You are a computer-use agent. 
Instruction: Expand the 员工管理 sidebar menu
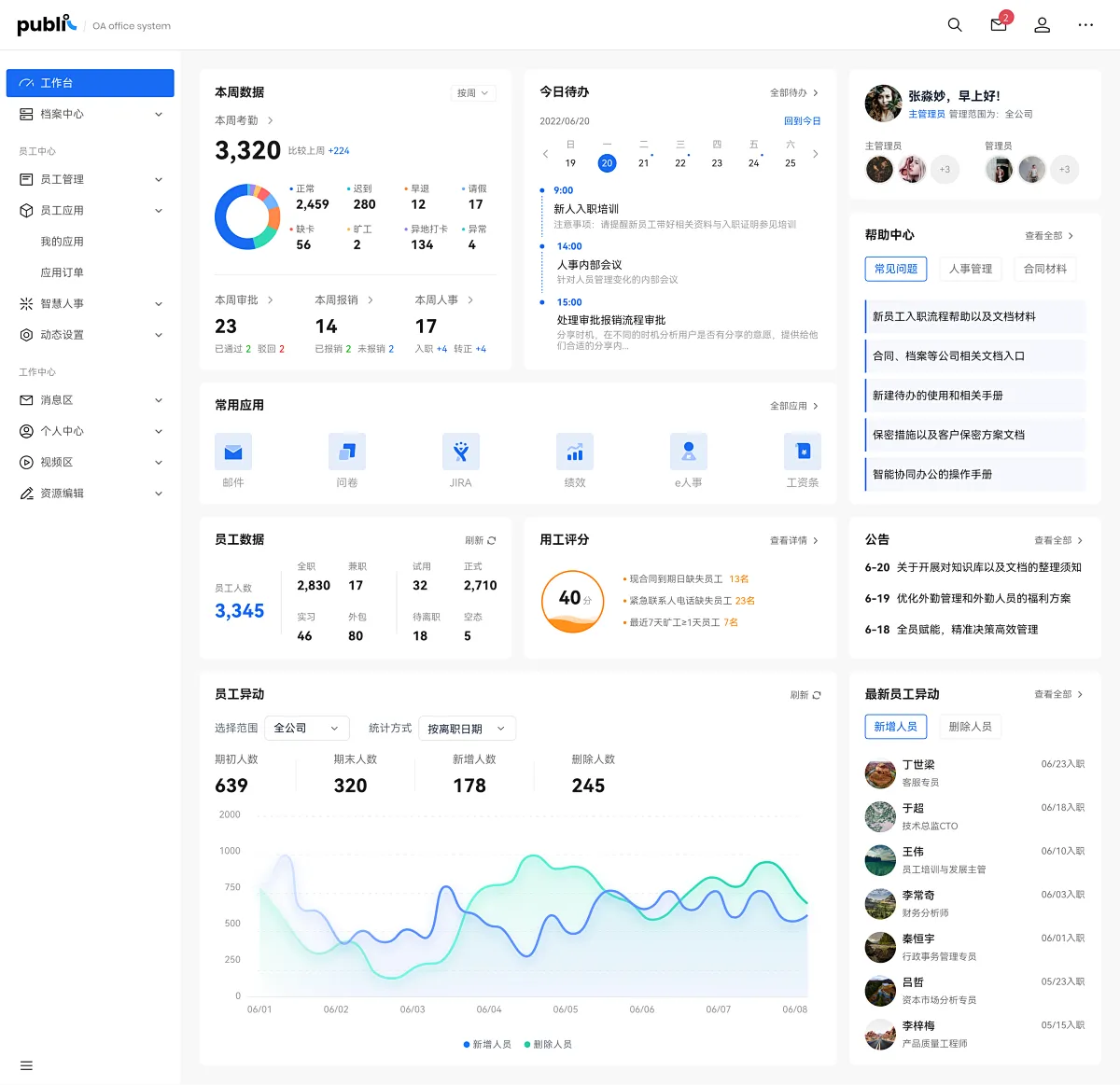coord(90,179)
